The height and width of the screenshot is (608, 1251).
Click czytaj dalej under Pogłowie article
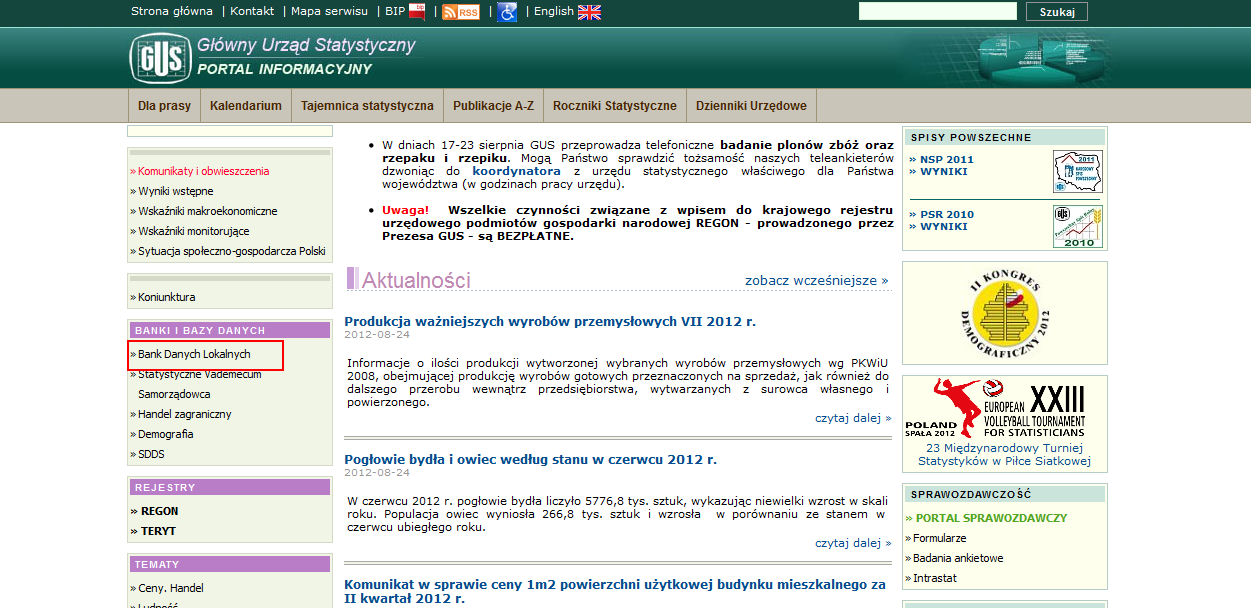pyautogui.click(x=853, y=542)
